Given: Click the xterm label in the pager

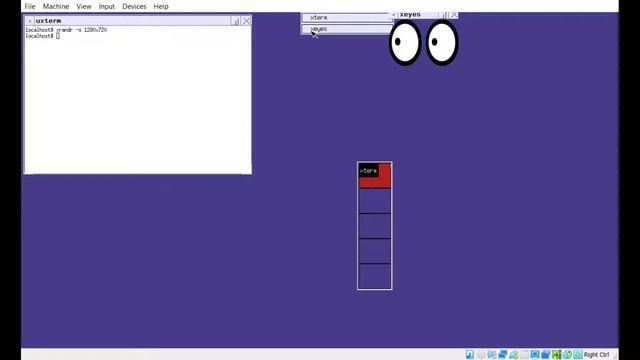Looking at the screenshot, I should point(369,171).
